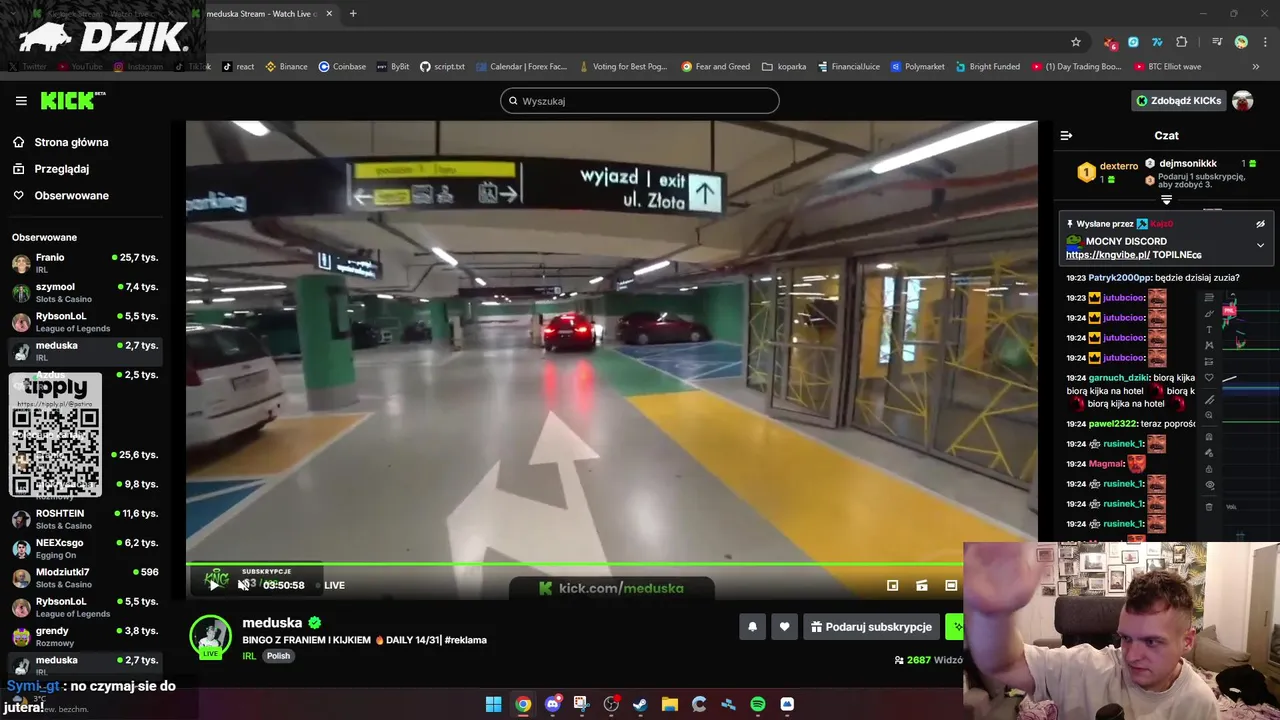The image size is (1280, 720).
Task: Open File Explorer from the taskbar
Action: coord(670,704)
